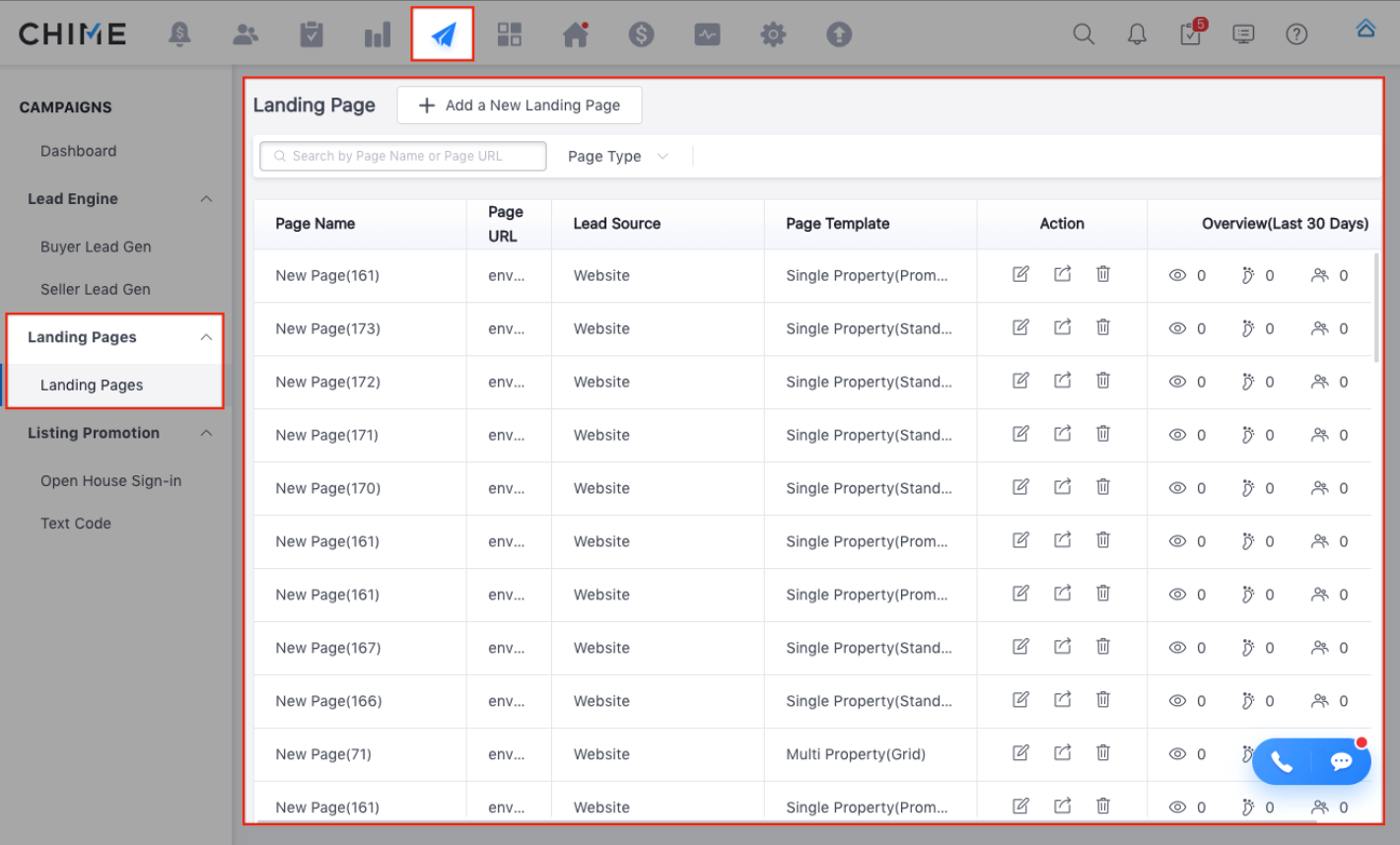Click New Page(173) page name
This screenshot has width=1400, height=845.
(x=327, y=328)
